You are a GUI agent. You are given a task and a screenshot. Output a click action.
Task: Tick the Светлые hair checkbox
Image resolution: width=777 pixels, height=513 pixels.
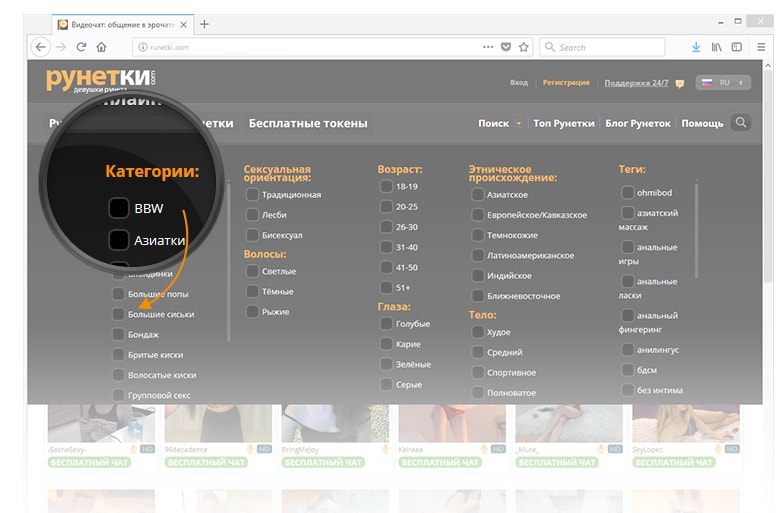(252, 271)
